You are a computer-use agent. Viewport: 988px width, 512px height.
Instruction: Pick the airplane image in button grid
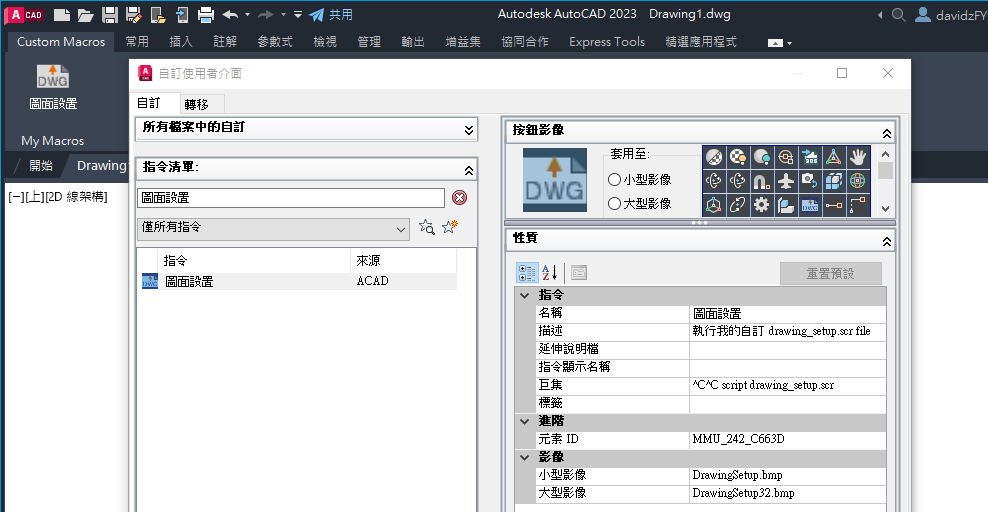tap(786, 181)
